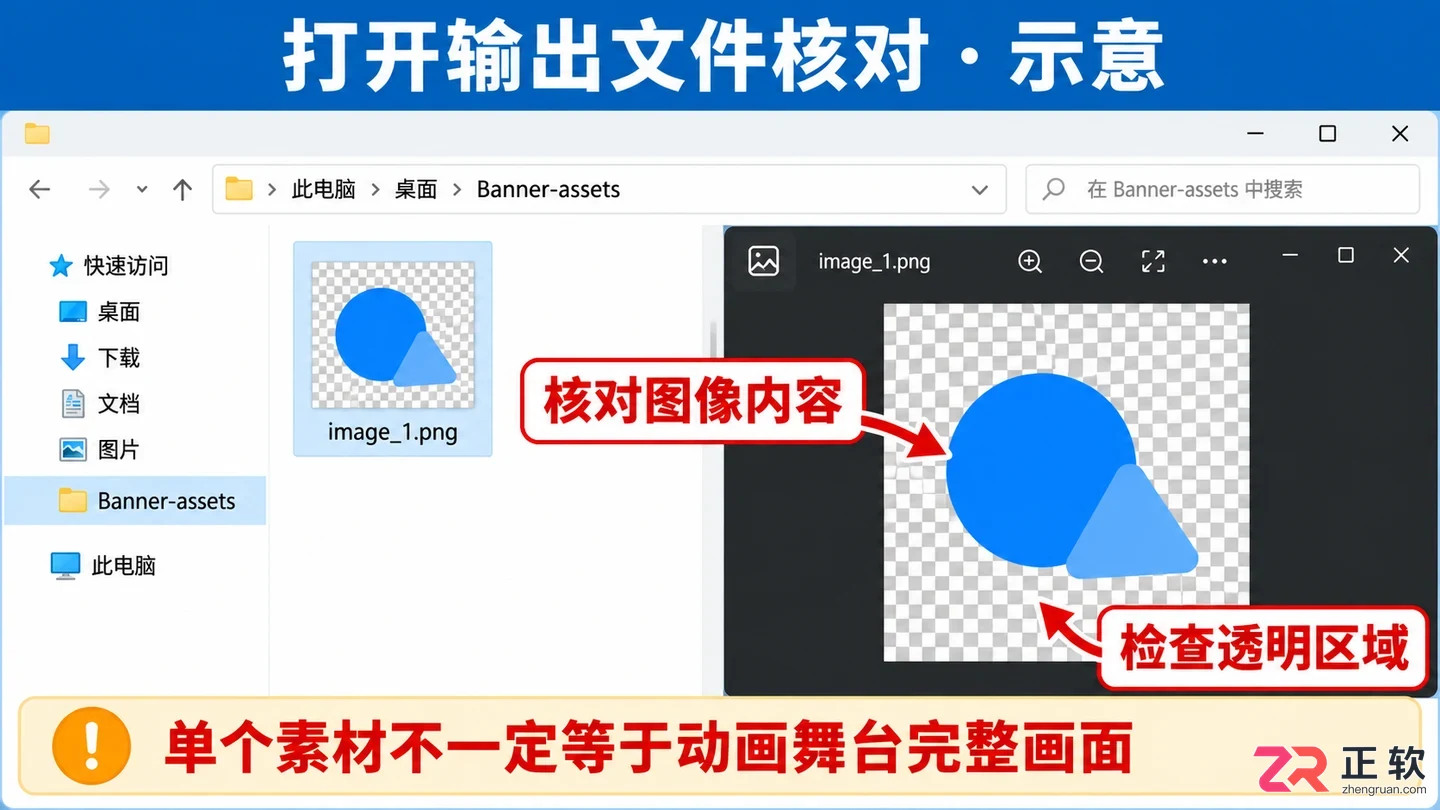Screen dimensions: 1440x810
Task: Click the image_1.png title in the image viewer
Action: 874,262
